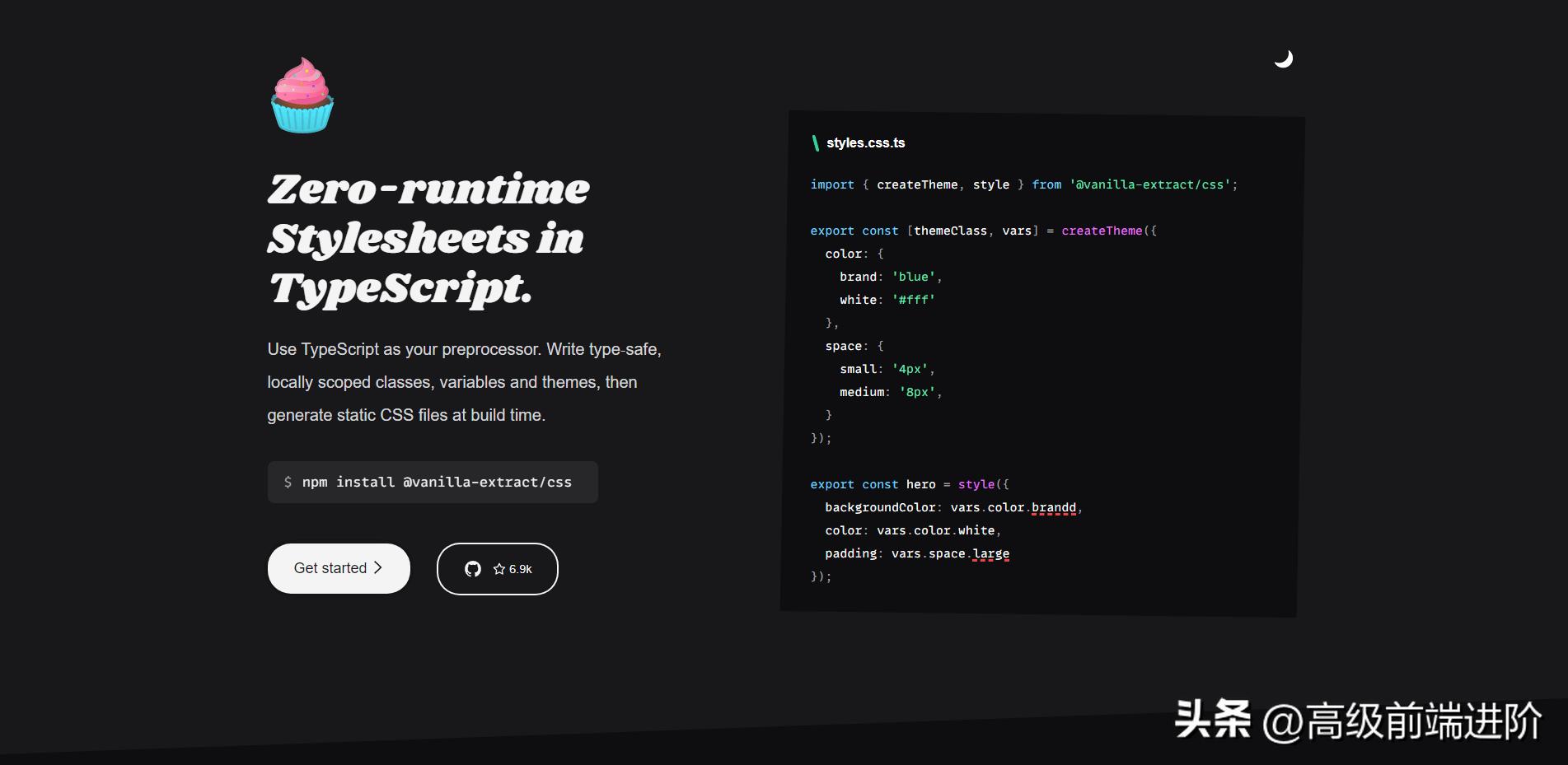Image resolution: width=1568 pixels, height=765 pixels.
Task: Click the underlined 'brandd' error in code
Action: (x=1053, y=508)
